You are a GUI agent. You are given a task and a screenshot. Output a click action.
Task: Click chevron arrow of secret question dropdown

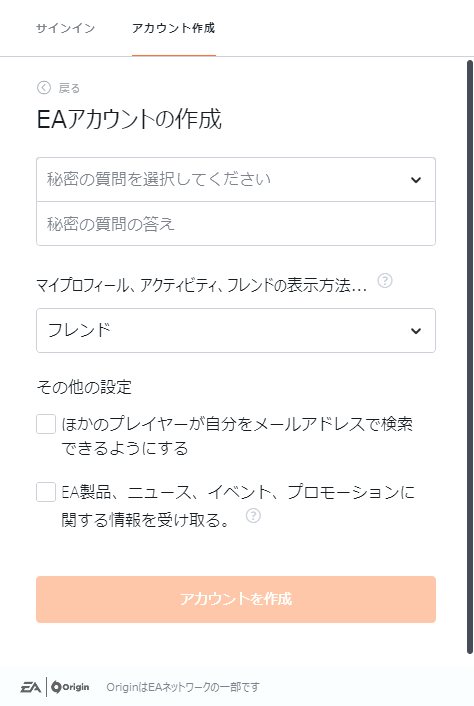pyautogui.click(x=416, y=180)
